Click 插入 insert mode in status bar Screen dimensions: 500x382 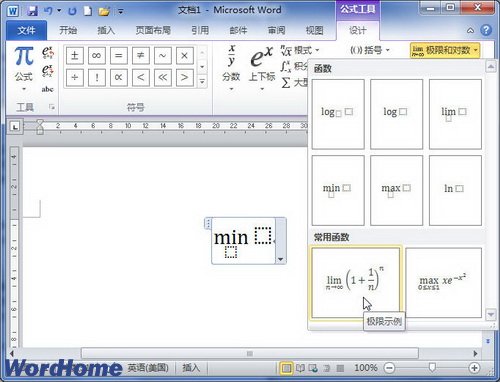click(x=191, y=368)
